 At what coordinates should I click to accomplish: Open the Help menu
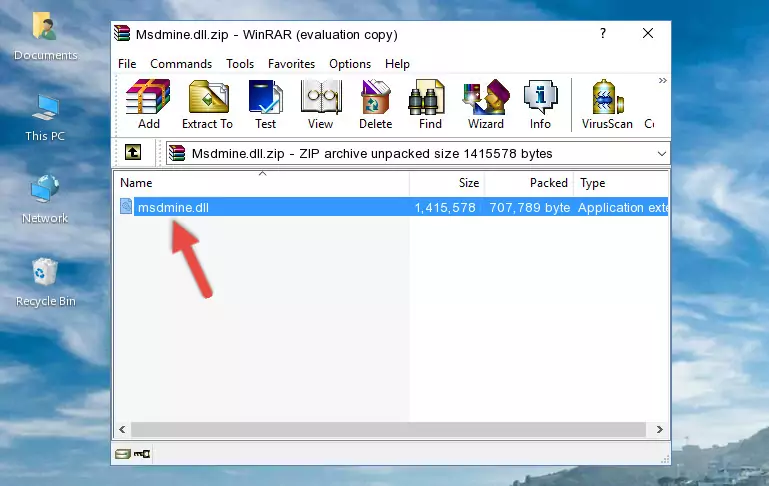point(397,64)
